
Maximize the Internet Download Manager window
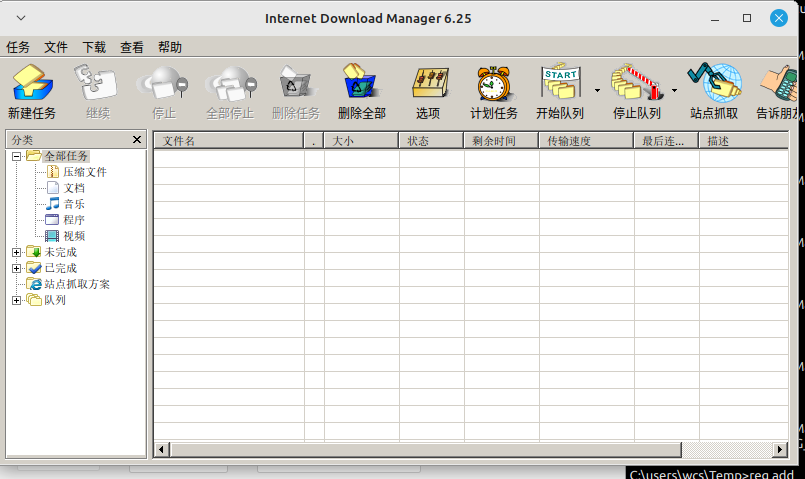747,18
